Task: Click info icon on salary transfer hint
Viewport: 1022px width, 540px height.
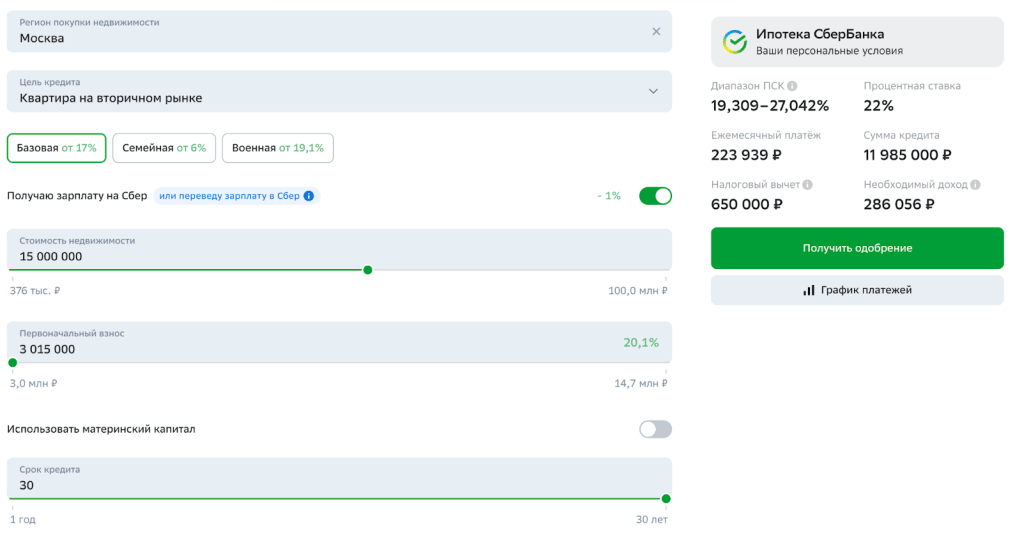Action: pos(309,196)
